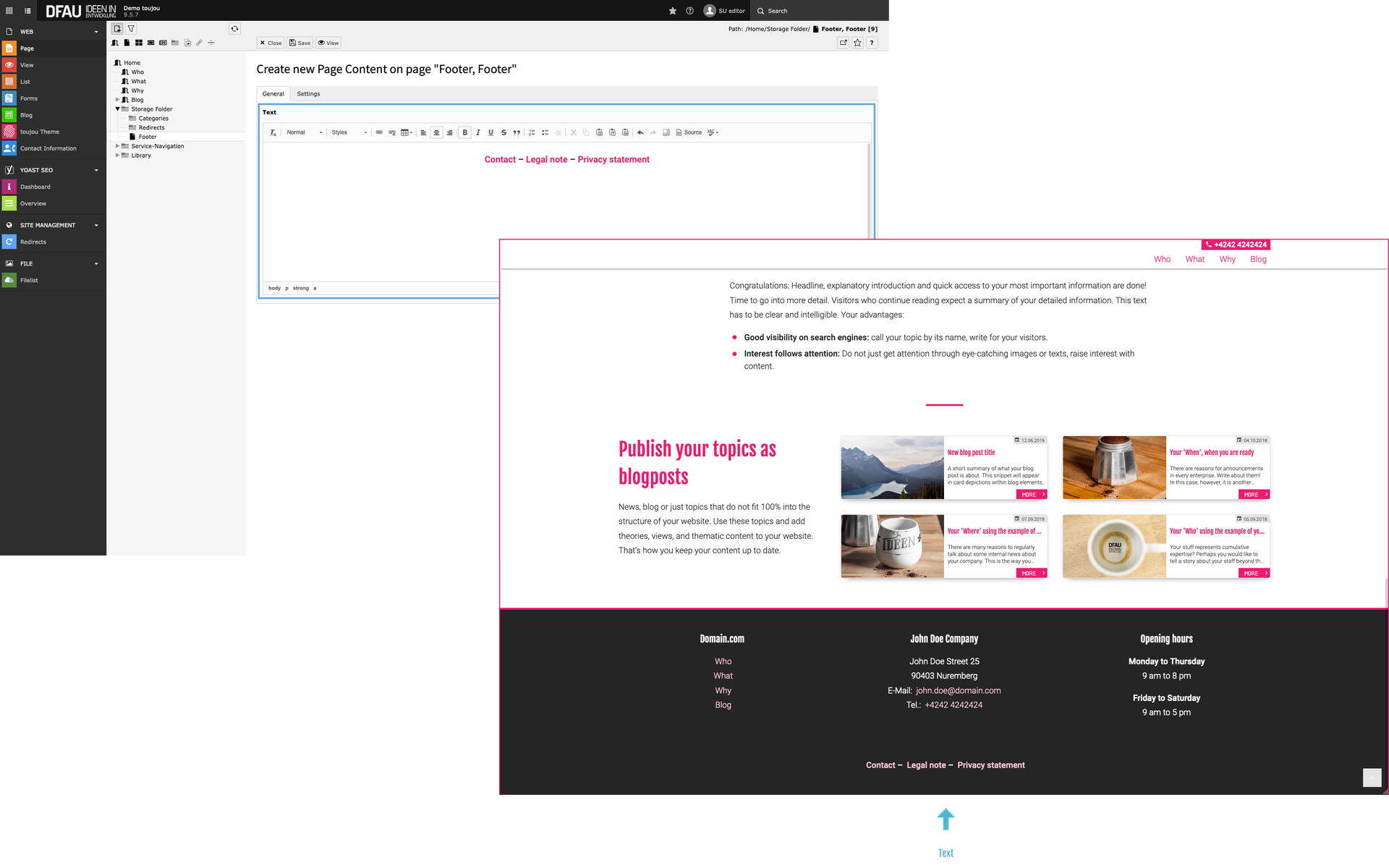This screenshot has height=868, width=1389.
Task: Click the block quote icon
Action: pyautogui.click(x=517, y=132)
